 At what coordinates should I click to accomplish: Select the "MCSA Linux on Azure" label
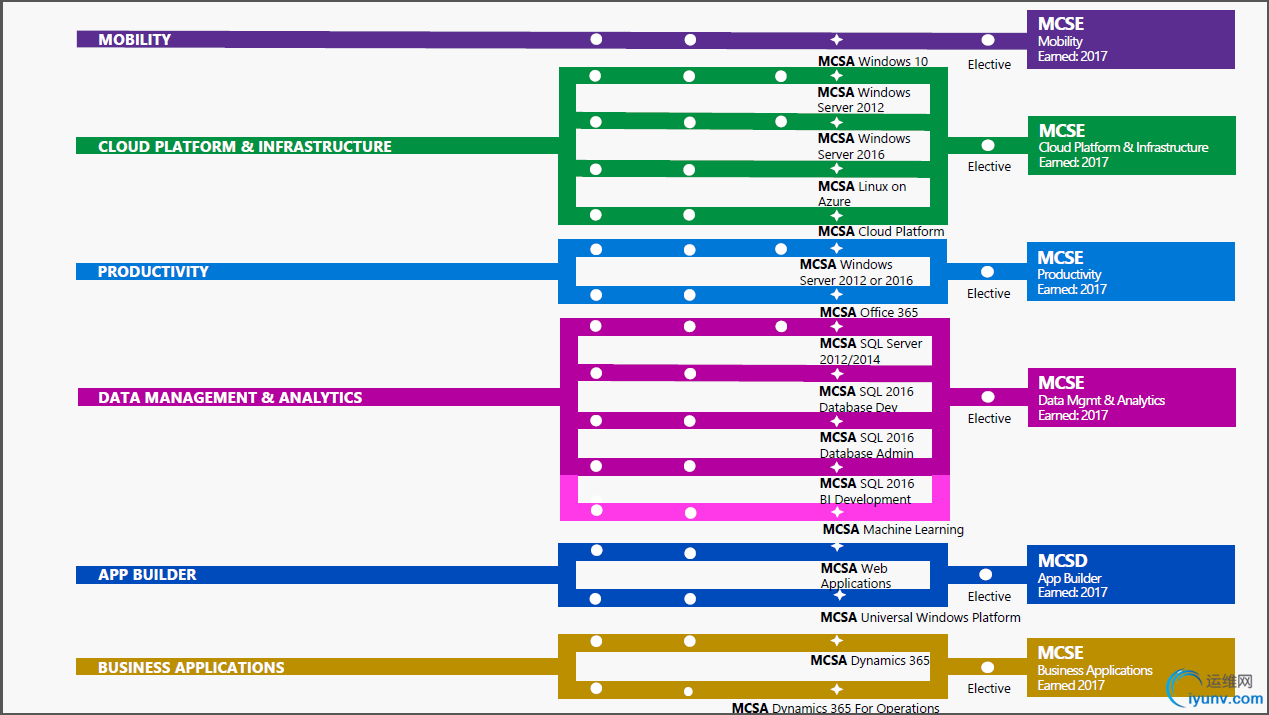point(862,194)
